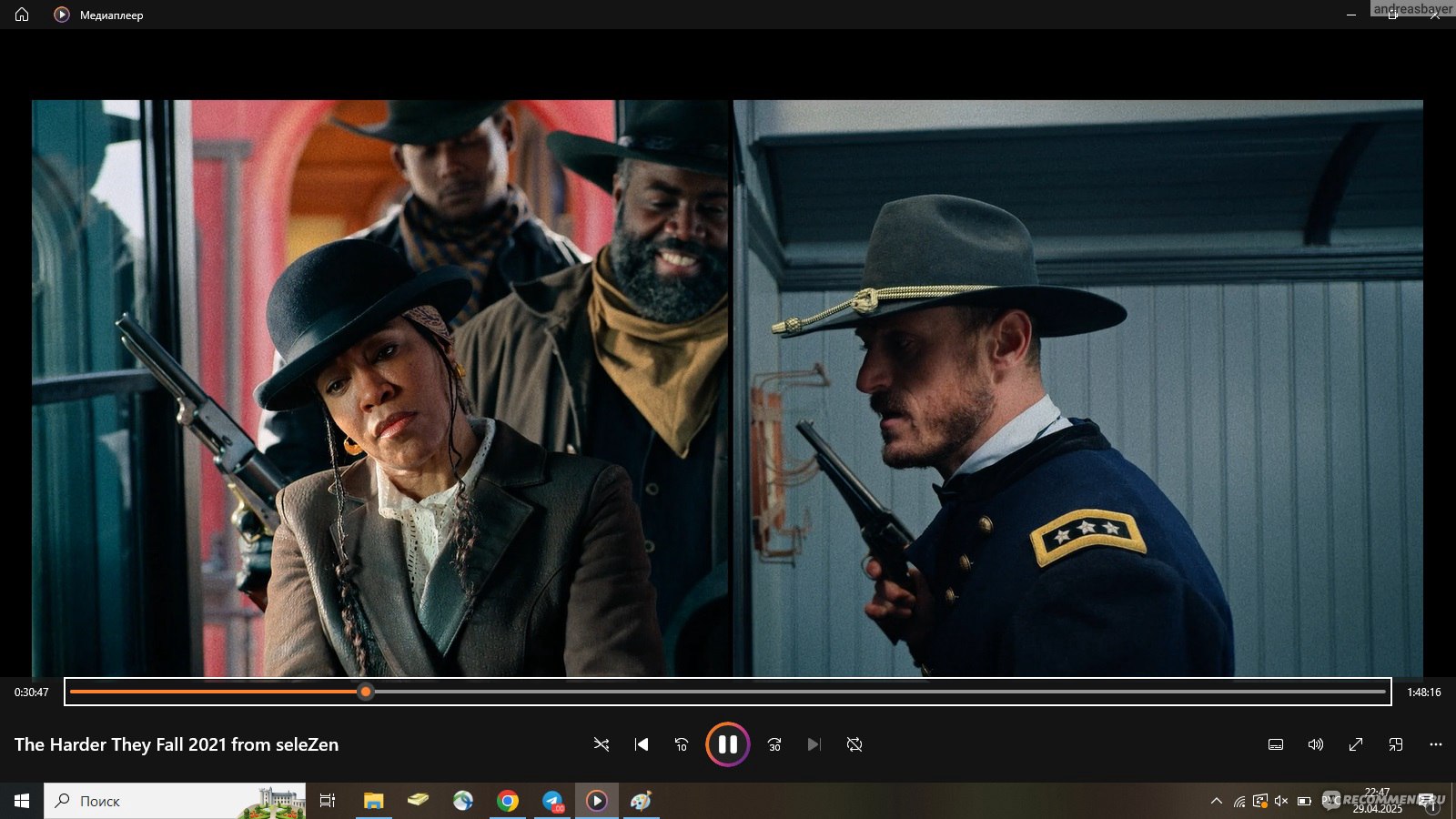
Task: Open Google Chrome from the taskbar
Action: point(508,801)
